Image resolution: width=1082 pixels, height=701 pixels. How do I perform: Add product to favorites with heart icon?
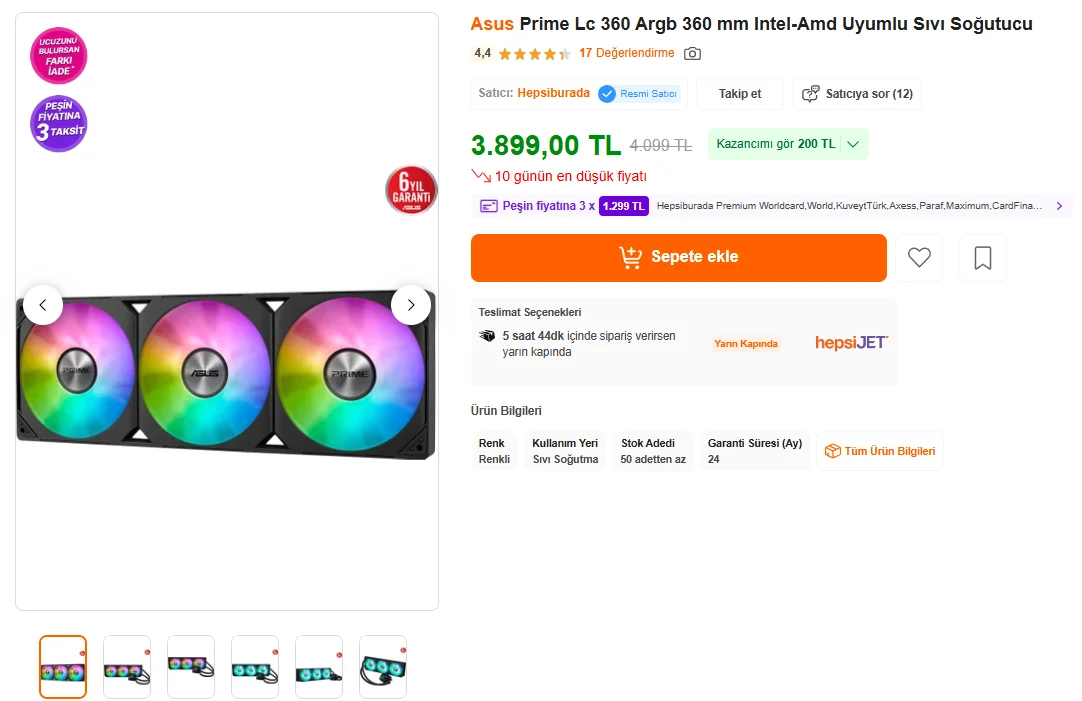[x=919, y=258]
